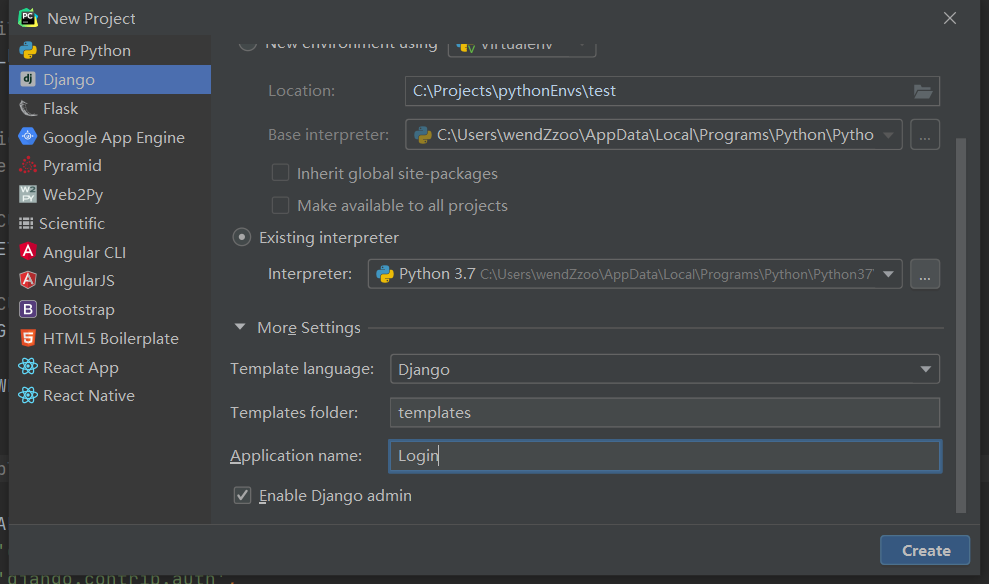Choose the New environment using radio button
The image size is (989, 584).
coord(248,44)
